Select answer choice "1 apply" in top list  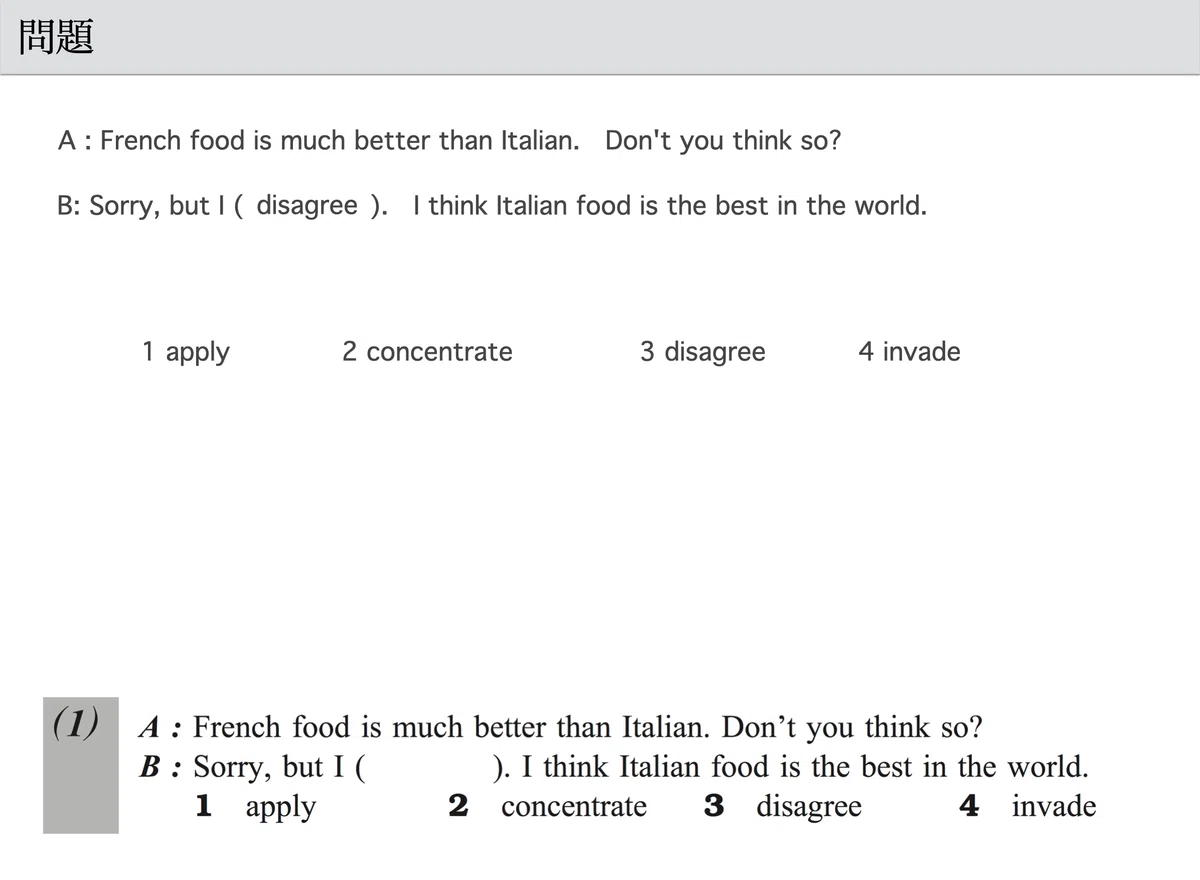(x=185, y=352)
